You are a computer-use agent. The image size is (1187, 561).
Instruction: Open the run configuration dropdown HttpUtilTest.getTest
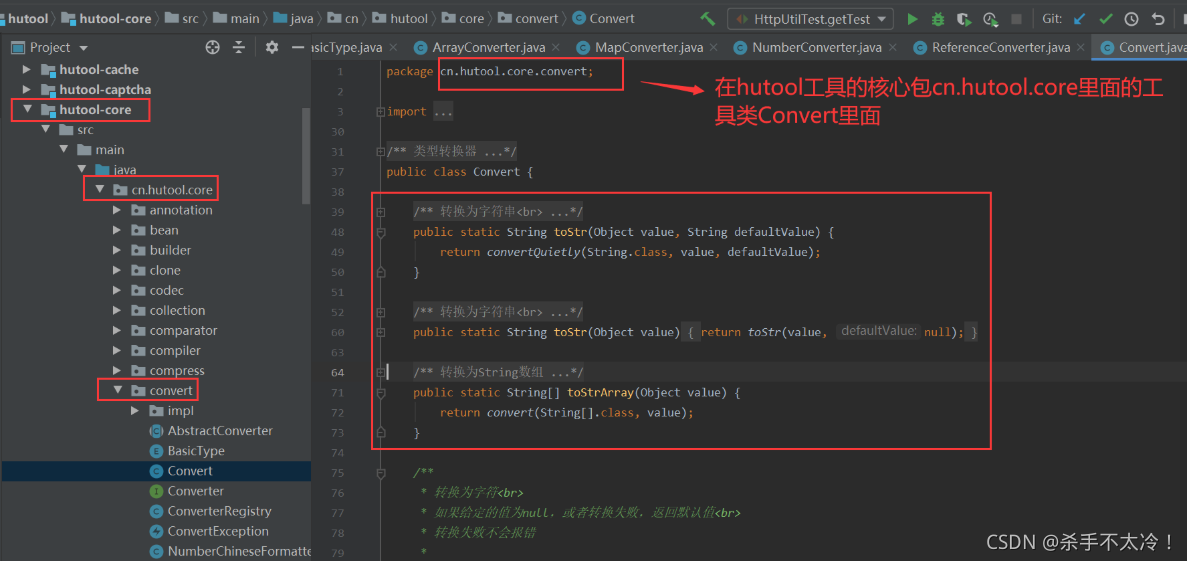click(810, 19)
